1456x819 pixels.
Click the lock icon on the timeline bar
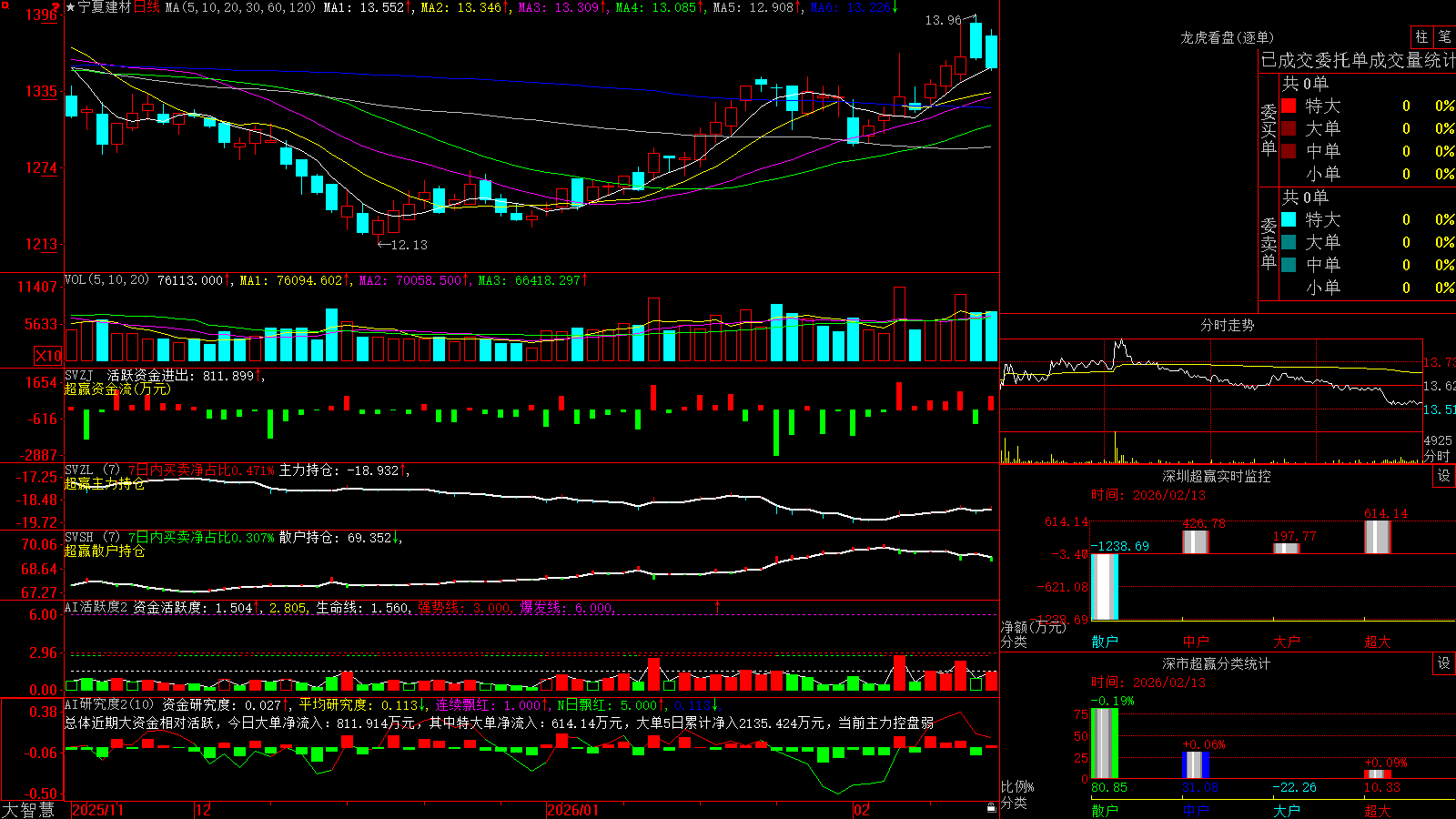point(991,808)
